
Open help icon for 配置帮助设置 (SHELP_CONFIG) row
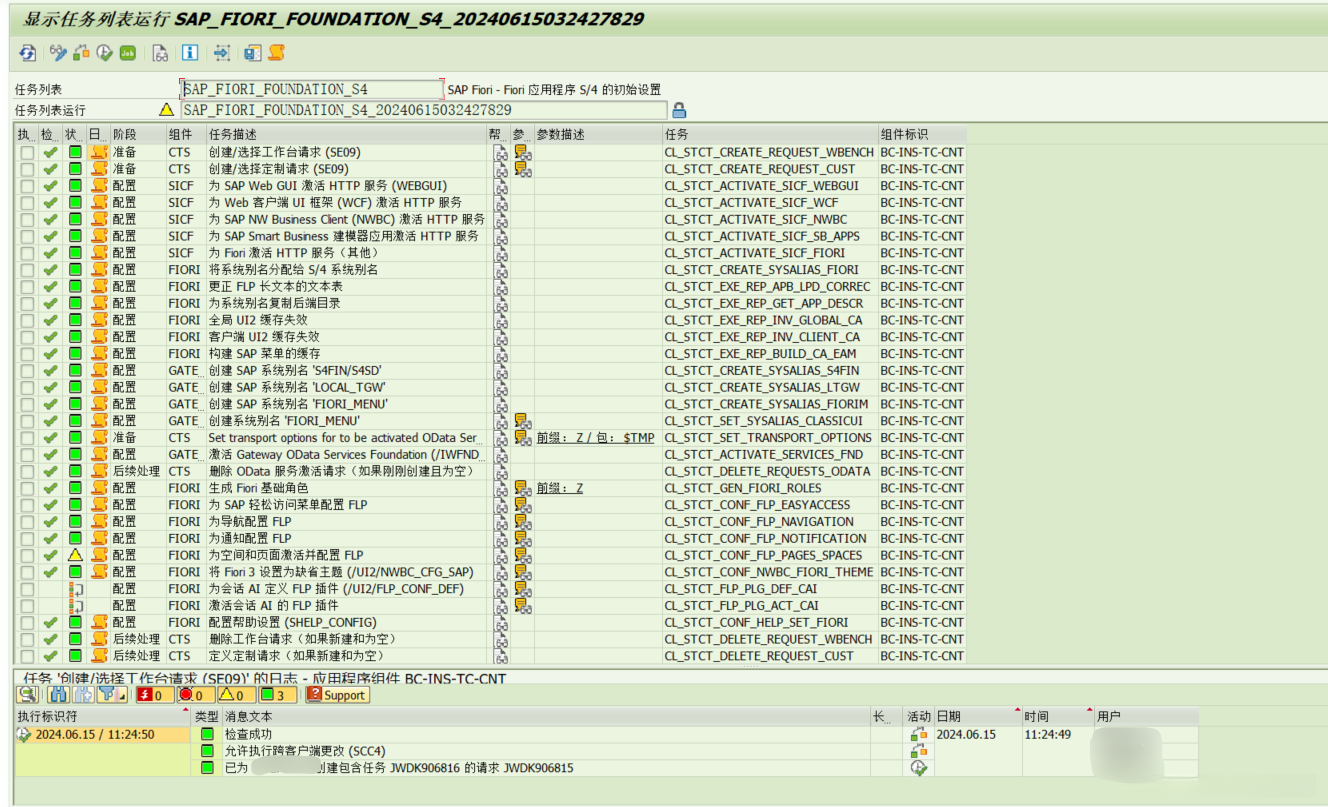tap(500, 622)
